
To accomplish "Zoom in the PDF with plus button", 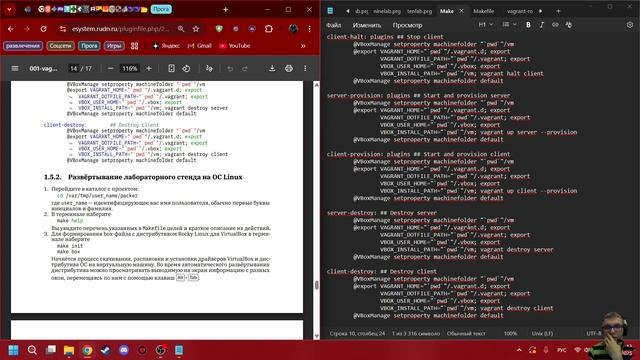I will coord(149,69).
